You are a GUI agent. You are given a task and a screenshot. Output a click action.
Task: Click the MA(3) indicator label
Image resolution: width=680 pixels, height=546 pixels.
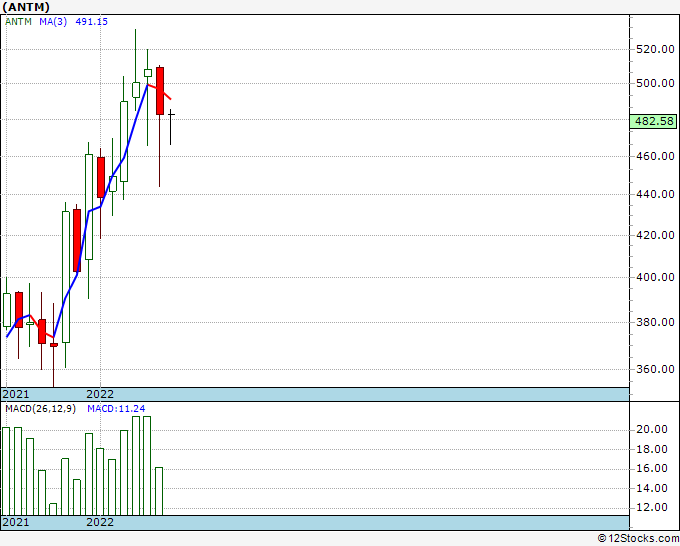[53, 22]
